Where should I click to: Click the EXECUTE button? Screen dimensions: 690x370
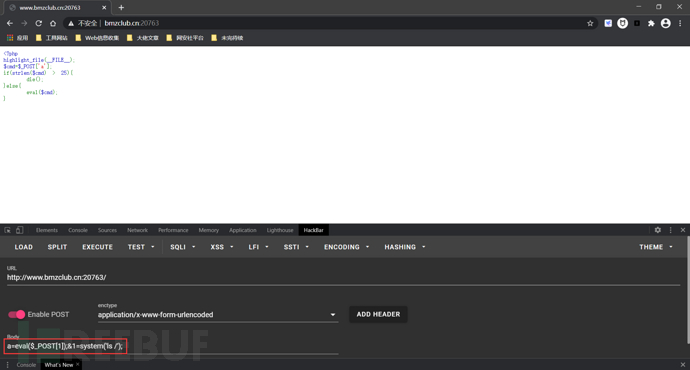97,247
